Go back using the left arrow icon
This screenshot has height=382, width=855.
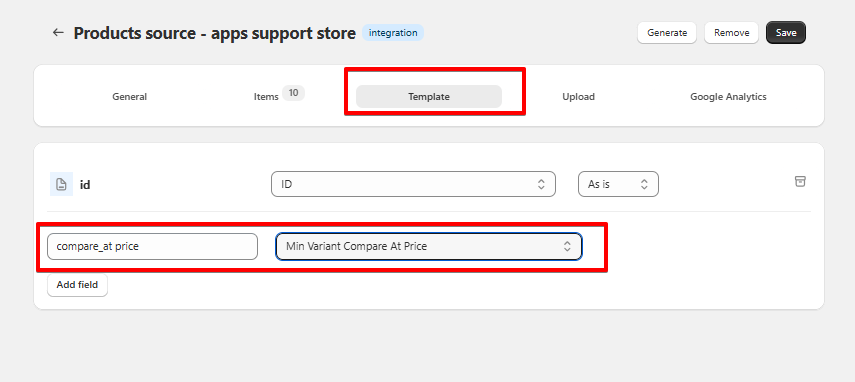pos(58,33)
